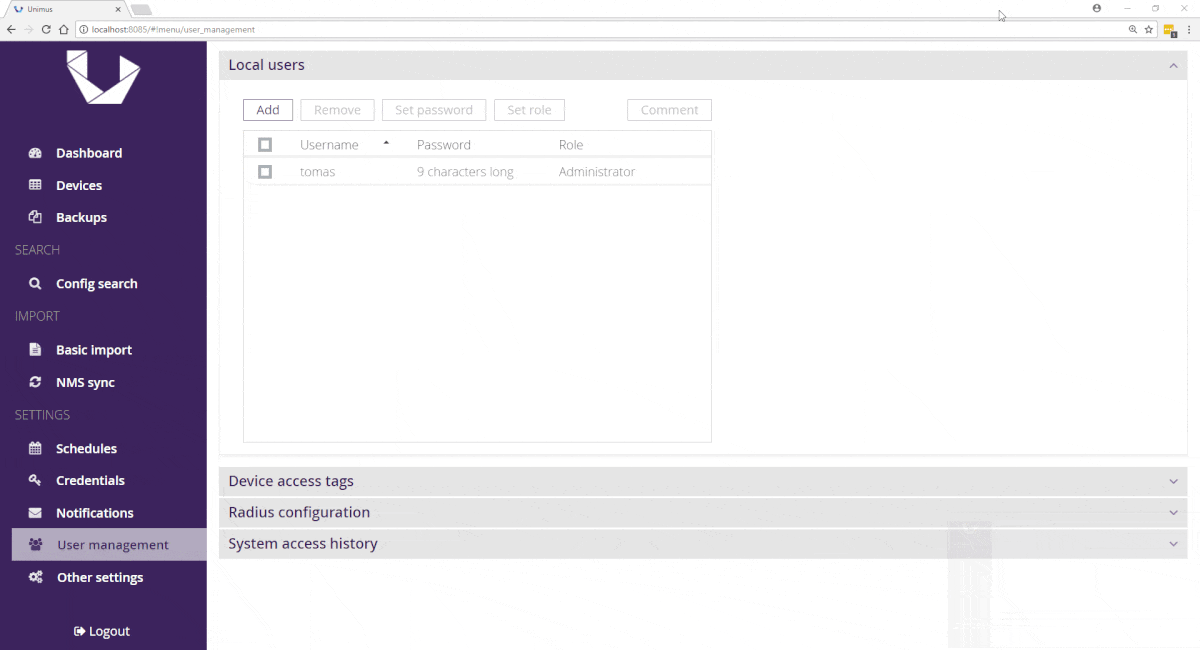Image resolution: width=1200 pixels, height=650 pixels.
Task: Check the box for user tomas
Action: coord(265,172)
